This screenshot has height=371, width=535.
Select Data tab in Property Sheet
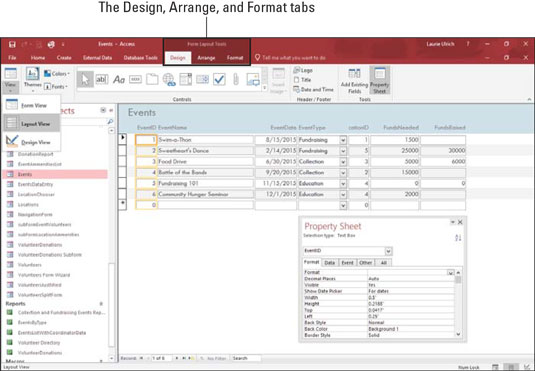329,262
